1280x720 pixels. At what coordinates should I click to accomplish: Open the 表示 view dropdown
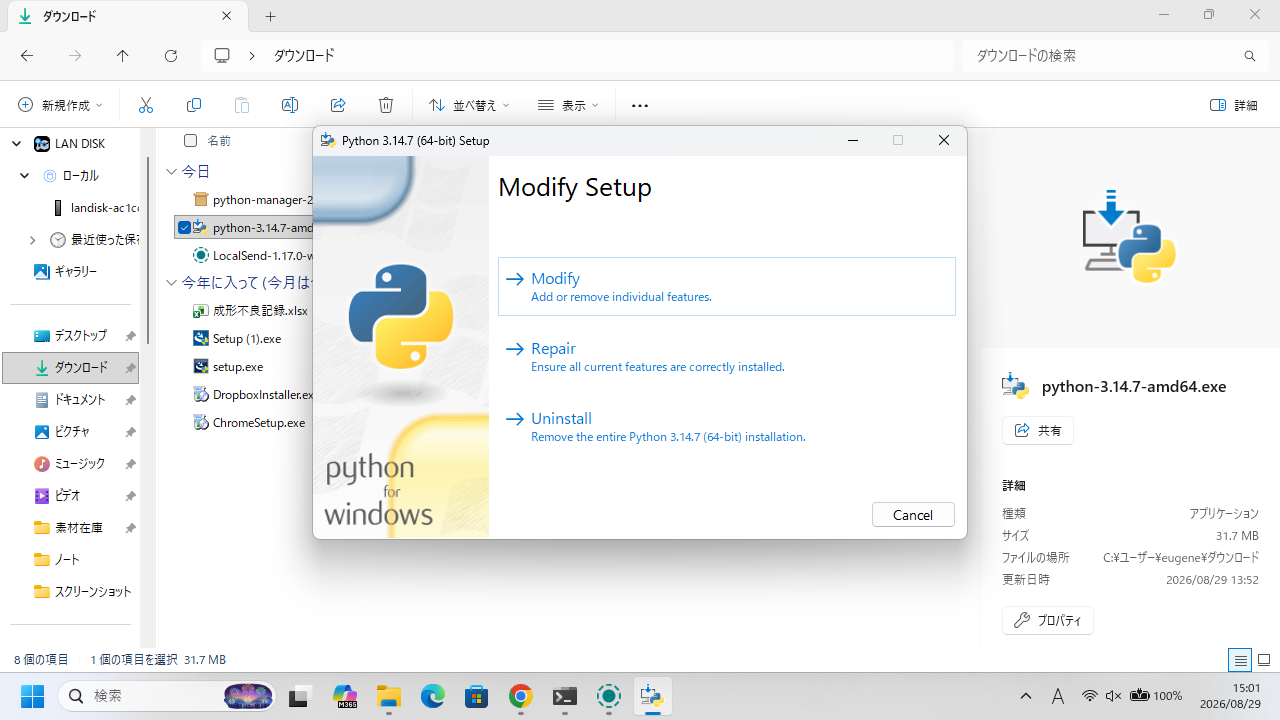pos(568,105)
